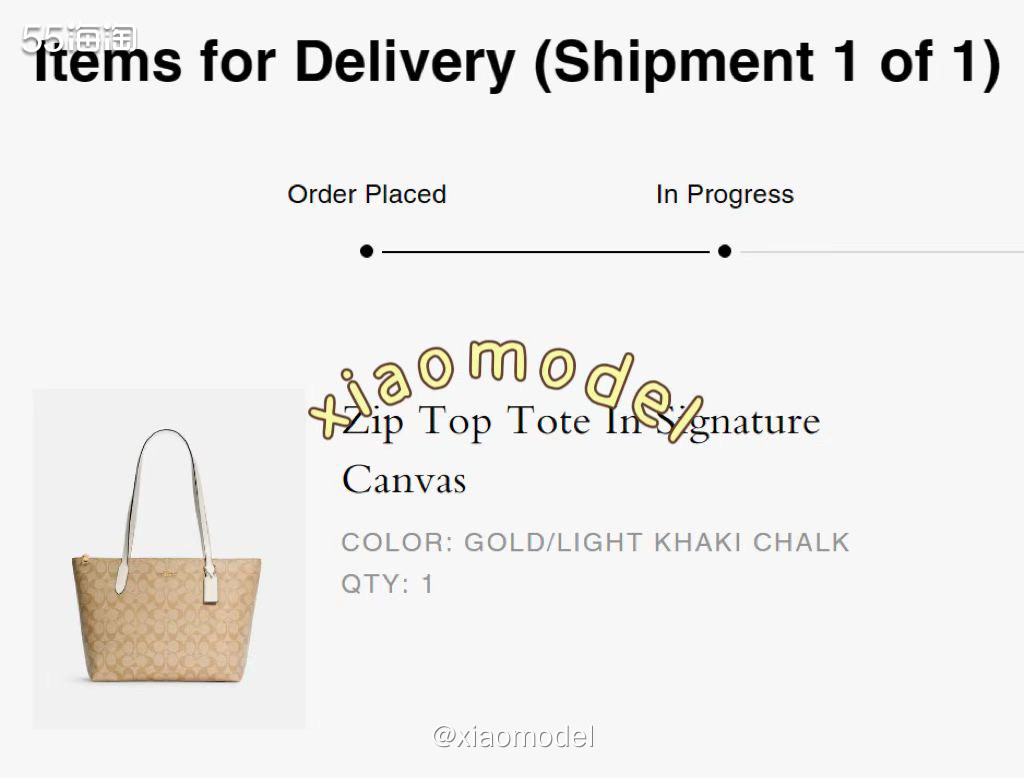Click the black completed progress line

[545, 252]
